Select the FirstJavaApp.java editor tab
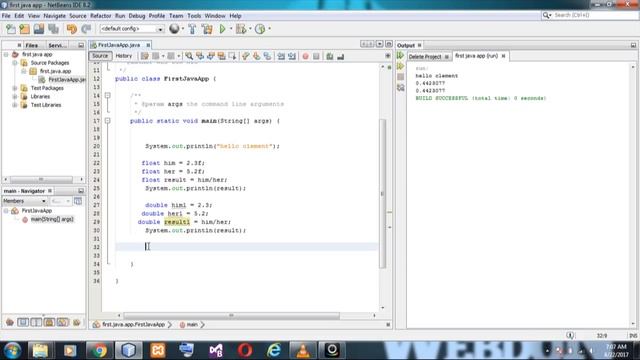This screenshot has width=640, height=360. 119,45
